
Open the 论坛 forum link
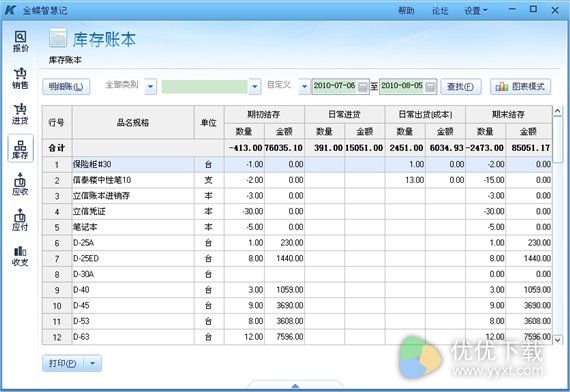point(440,11)
